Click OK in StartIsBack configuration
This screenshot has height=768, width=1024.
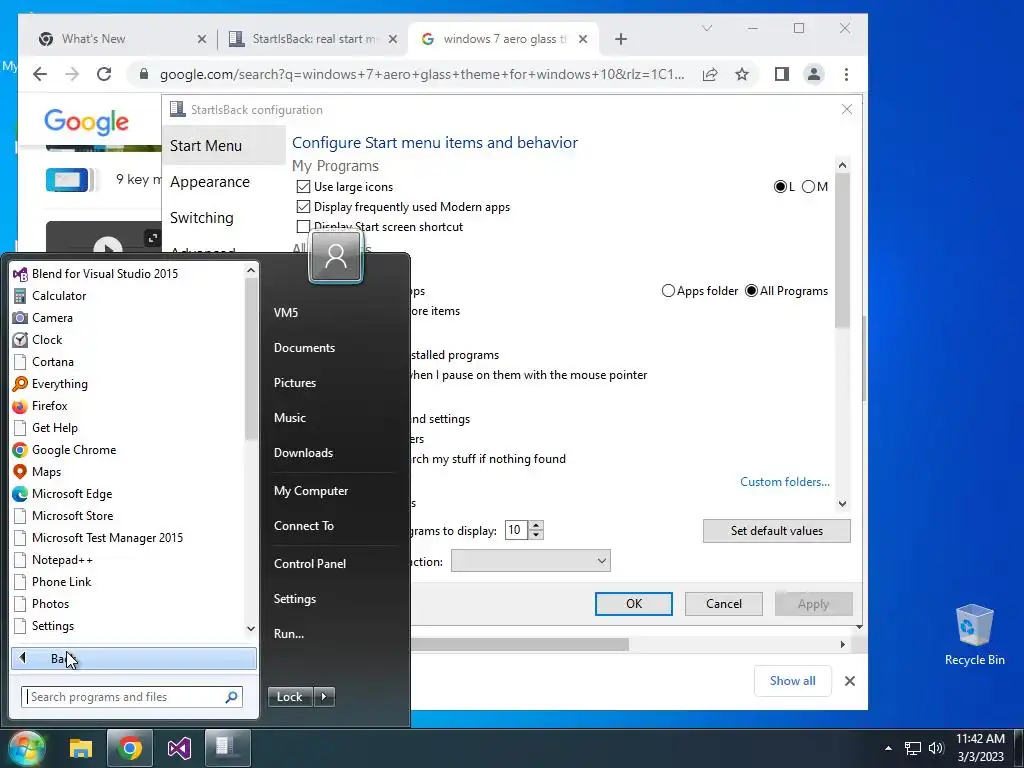click(x=633, y=604)
